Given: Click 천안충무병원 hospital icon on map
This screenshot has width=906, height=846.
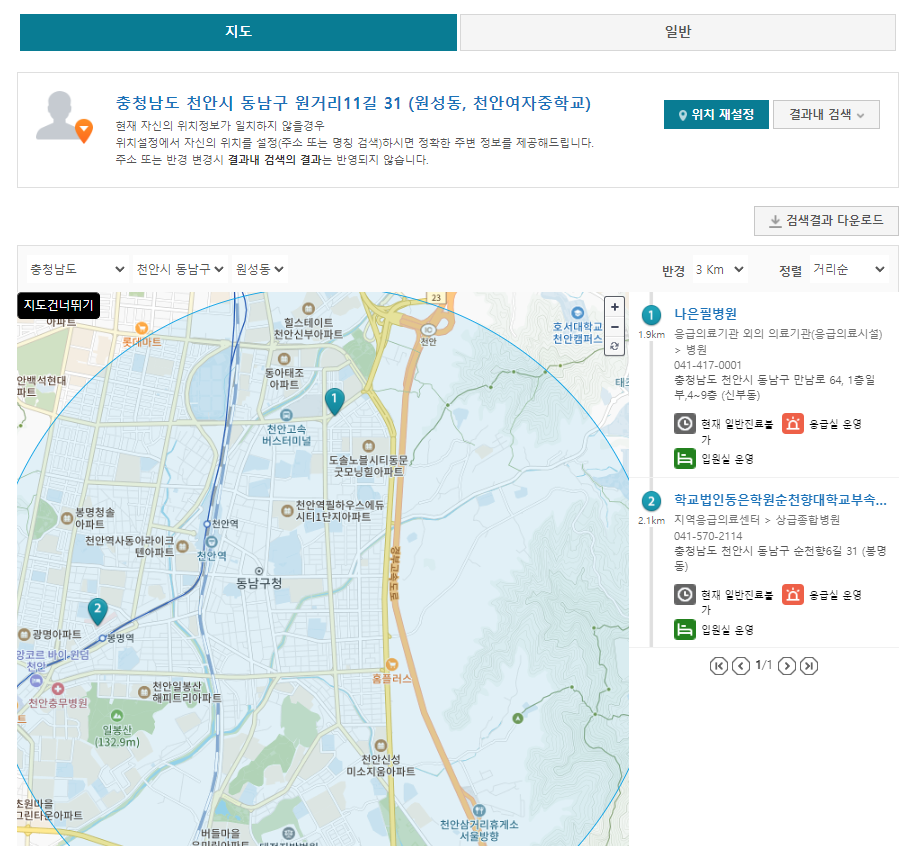Looking at the screenshot, I should (x=58, y=689).
